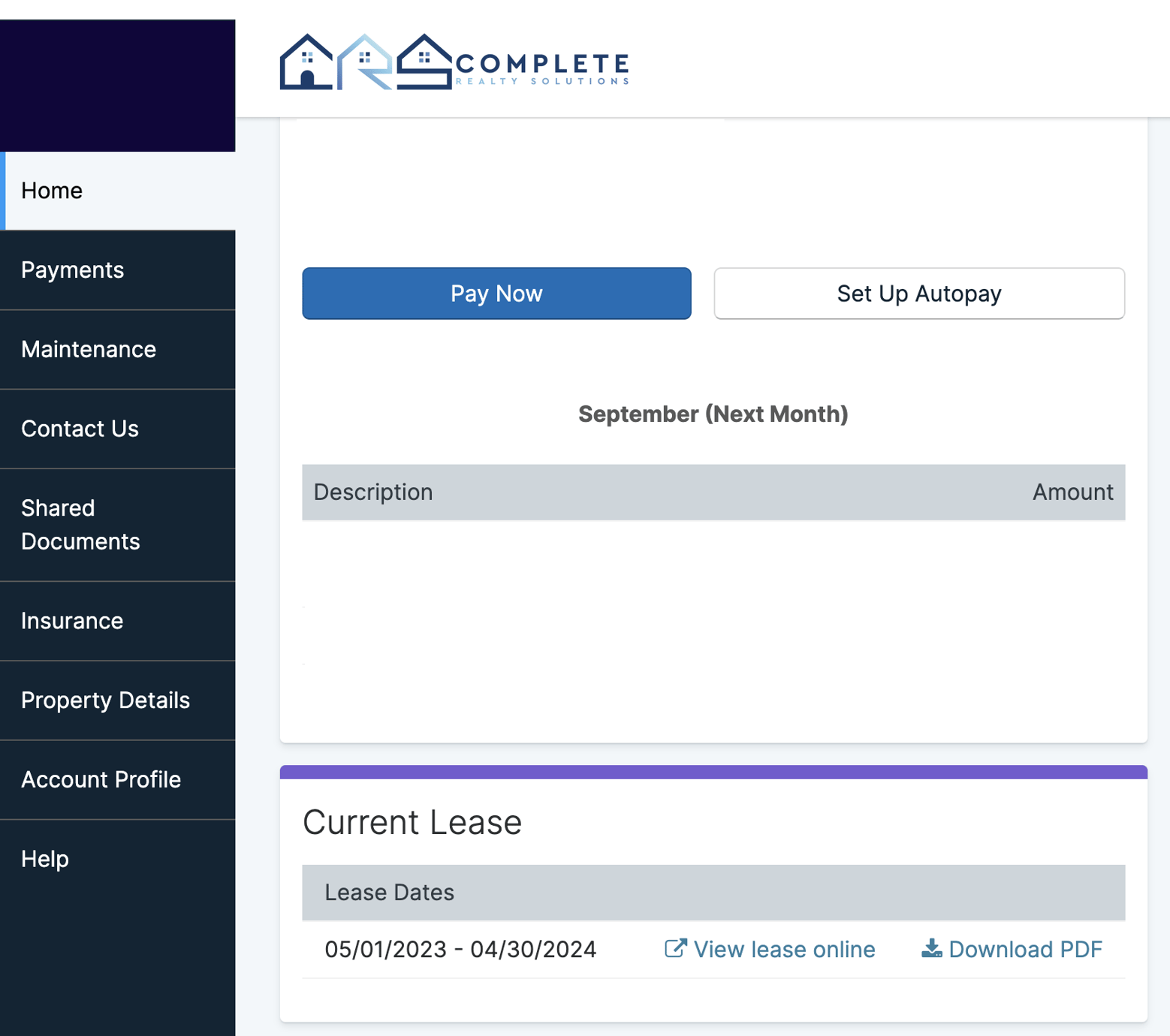Select the external-link icon beside View lease online
Image resolution: width=1170 pixels, height=1036 pixels.
coord(674,948)
